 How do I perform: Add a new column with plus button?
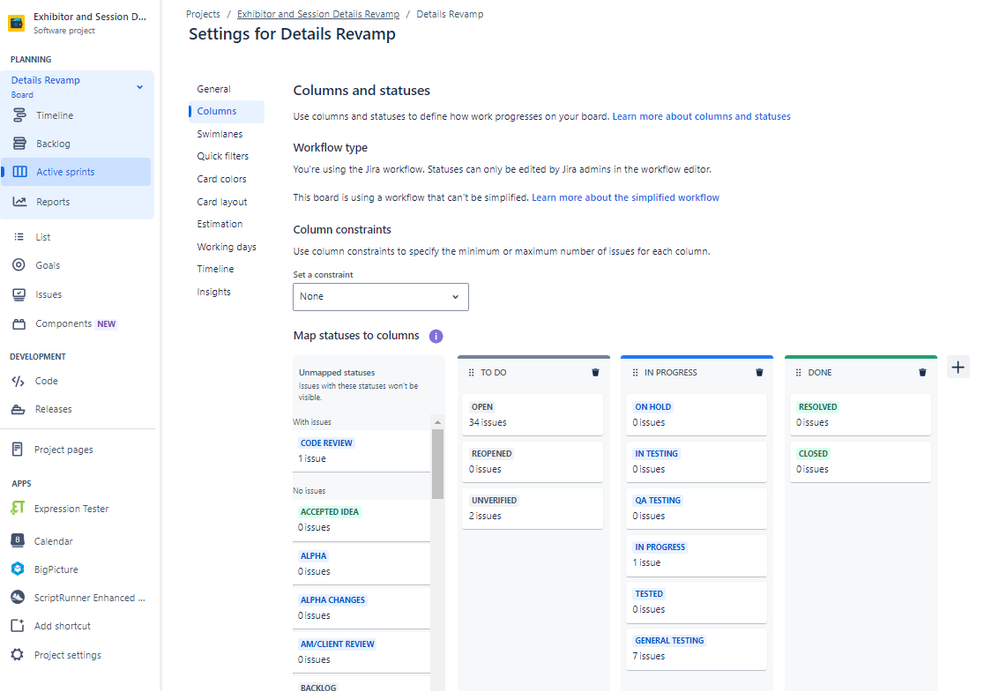click(958, 367)
